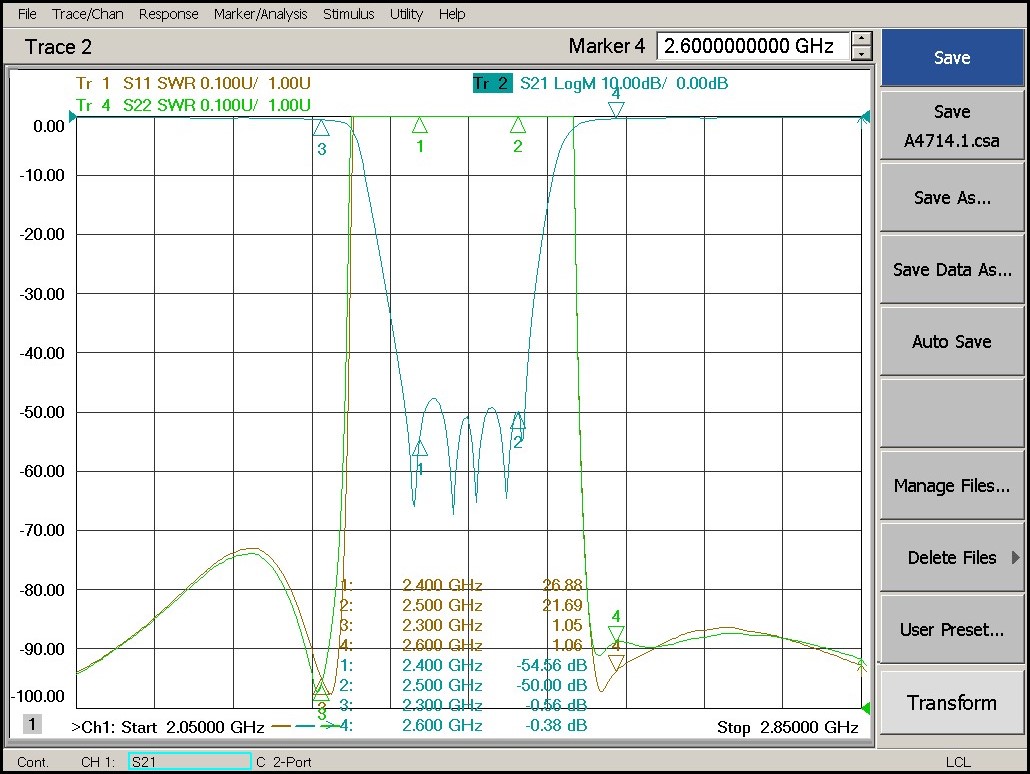Screen dimensions: 1030x774
Task: Open the Save As dialog
Action: pos(951,197)
